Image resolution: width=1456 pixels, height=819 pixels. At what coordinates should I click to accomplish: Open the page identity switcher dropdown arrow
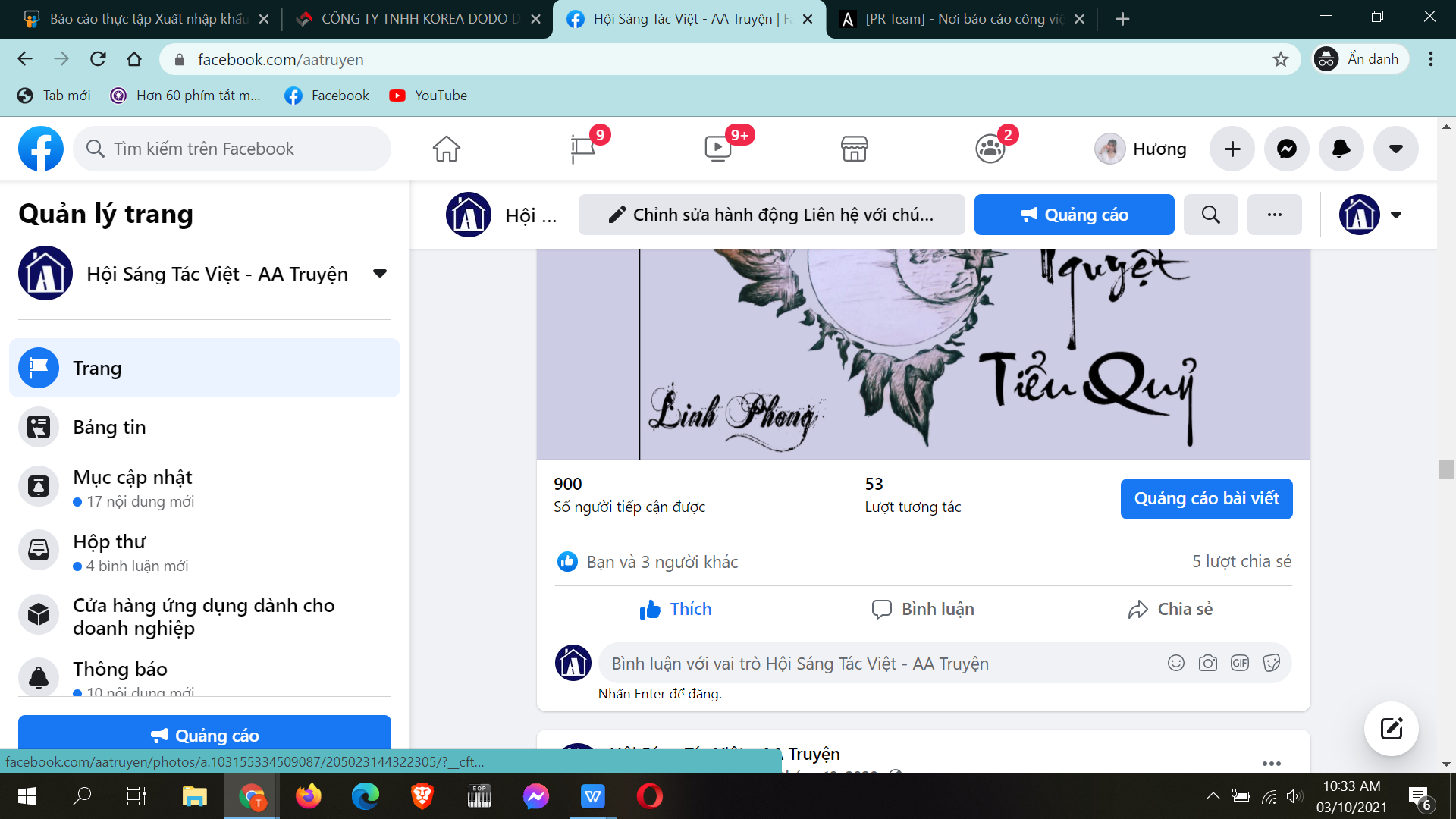[1396, 215]
